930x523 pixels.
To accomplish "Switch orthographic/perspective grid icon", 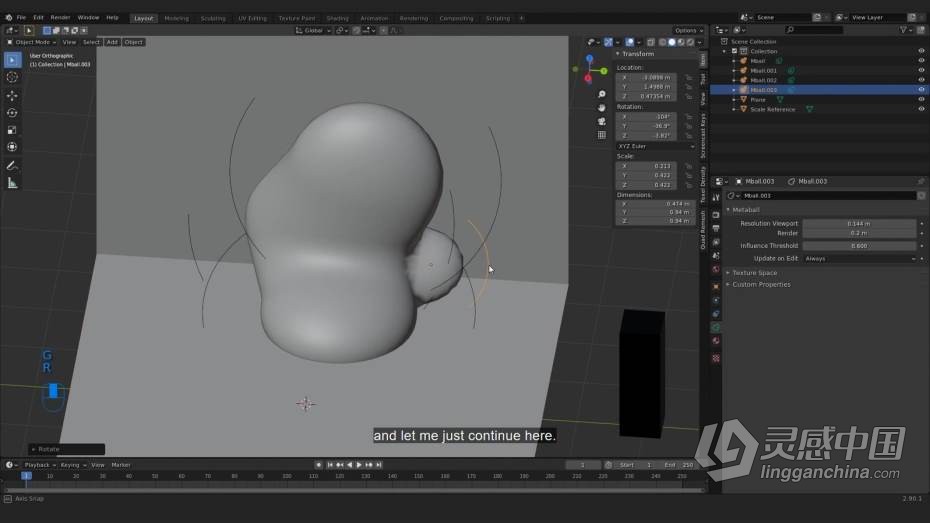I will click(602, 135).
